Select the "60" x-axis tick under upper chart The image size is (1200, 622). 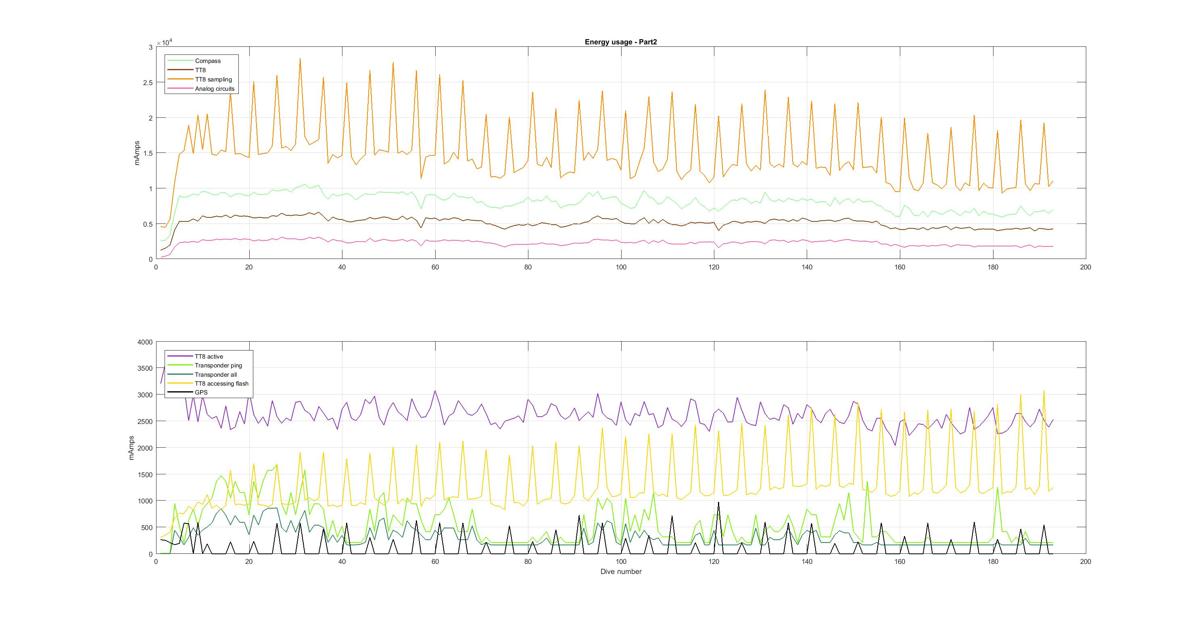coord(435,267)
